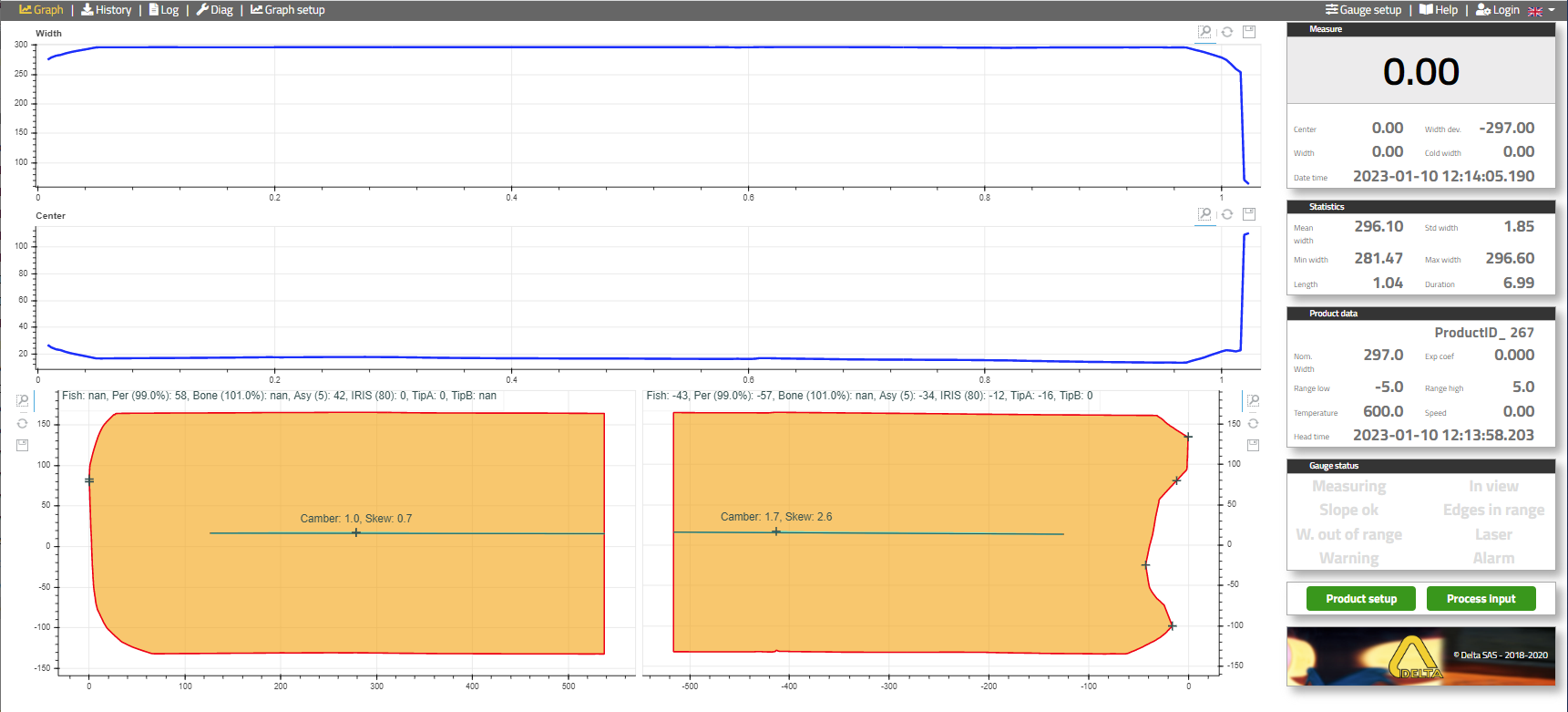Open the History tab
1568x712 pixels.
[x=106, y=10]
